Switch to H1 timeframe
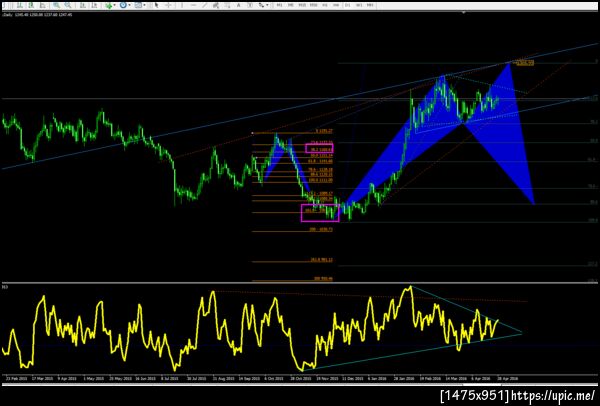The image size is (600, 406). coord(325,5)
